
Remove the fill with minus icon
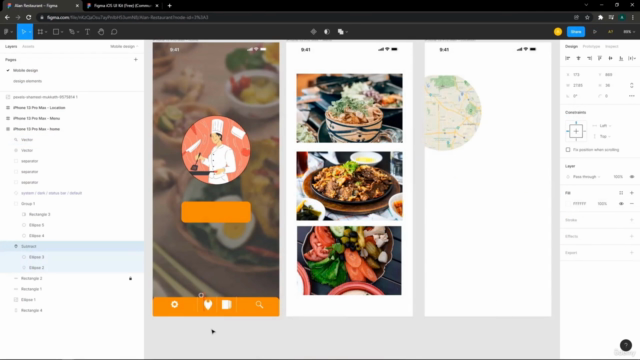[x=632, y=204]
